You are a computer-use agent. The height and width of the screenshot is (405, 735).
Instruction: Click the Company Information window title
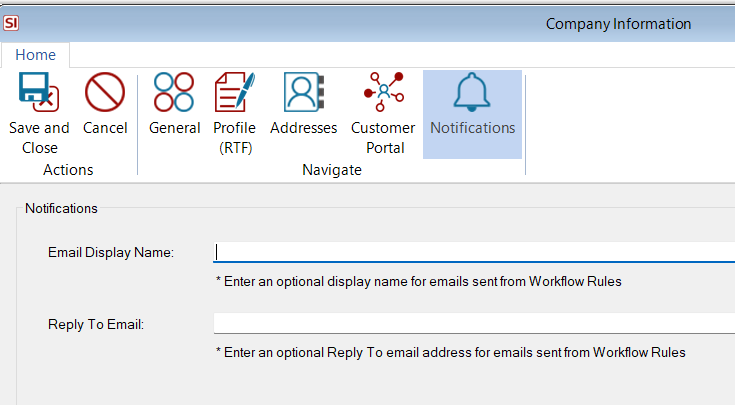coord(618,24)
